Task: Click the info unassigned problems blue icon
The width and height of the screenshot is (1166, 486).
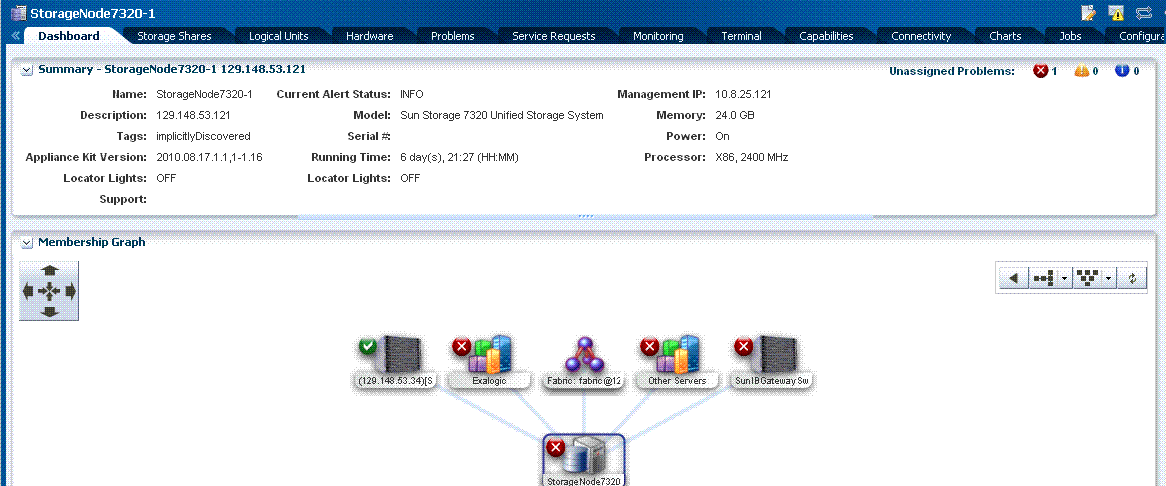Action: tap(1122, 71)
